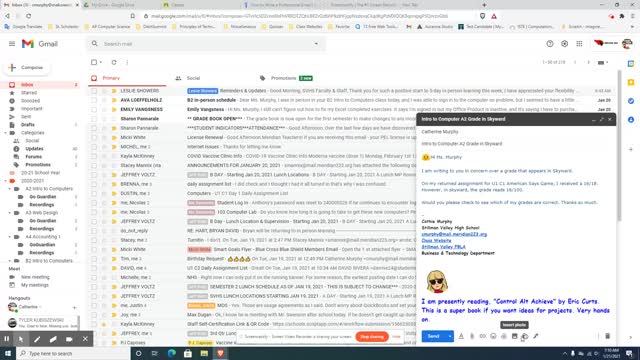The image size is (640, 360).
Task: Open search options dropdown in search bar
Action: (x=316, y=44)
